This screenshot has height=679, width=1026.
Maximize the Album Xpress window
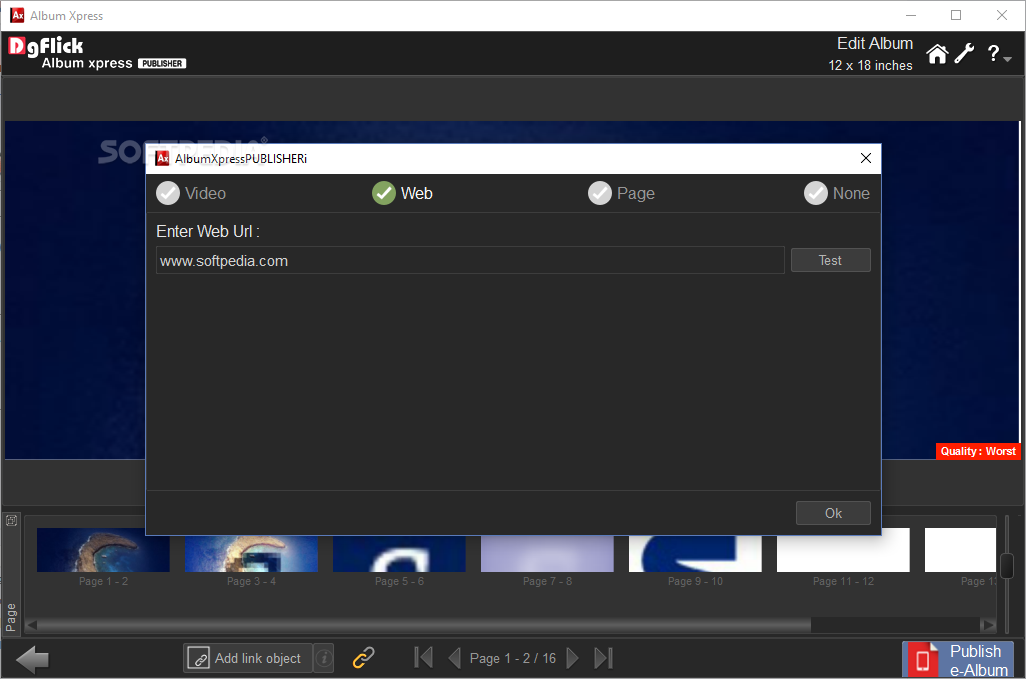click(956, 15)
